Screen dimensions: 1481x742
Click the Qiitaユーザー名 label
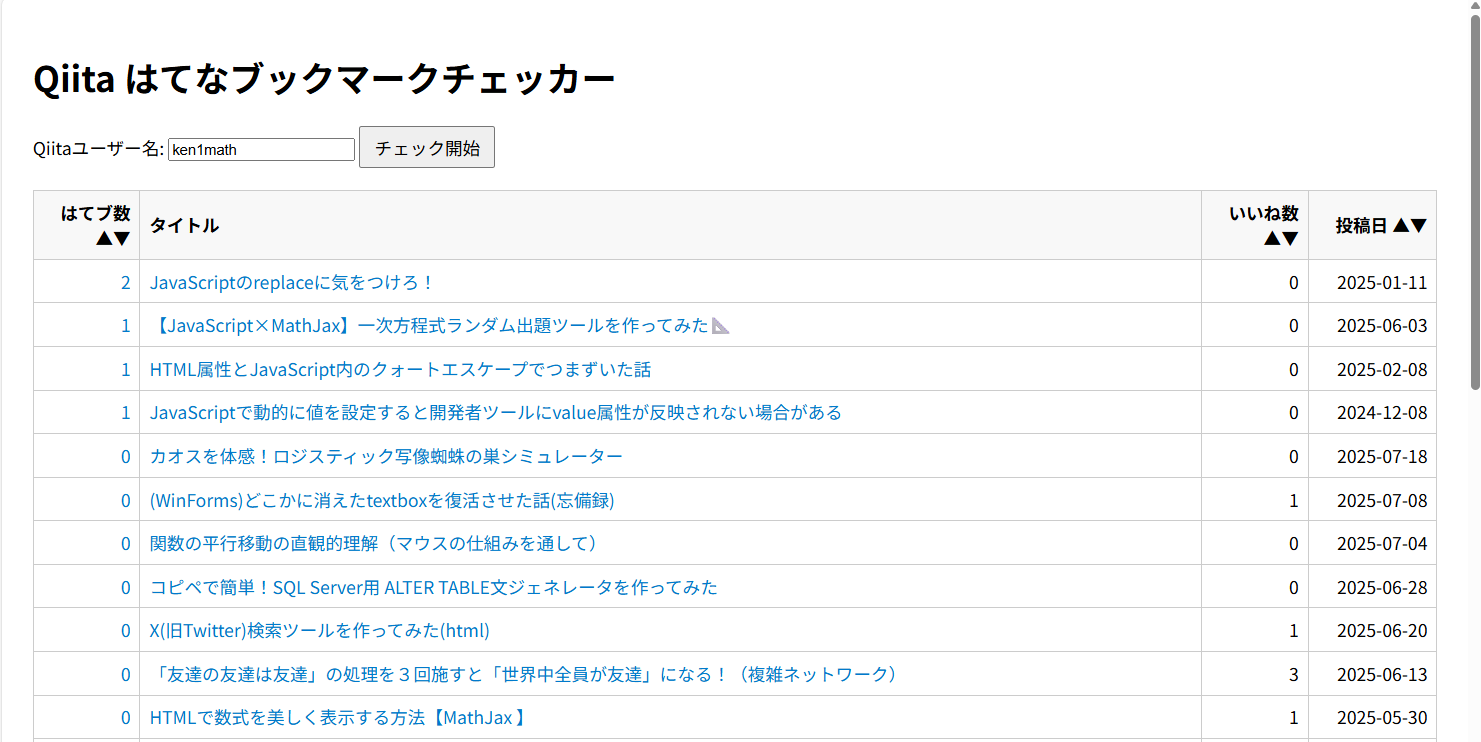pyautogui.click(x=99, y=149)
